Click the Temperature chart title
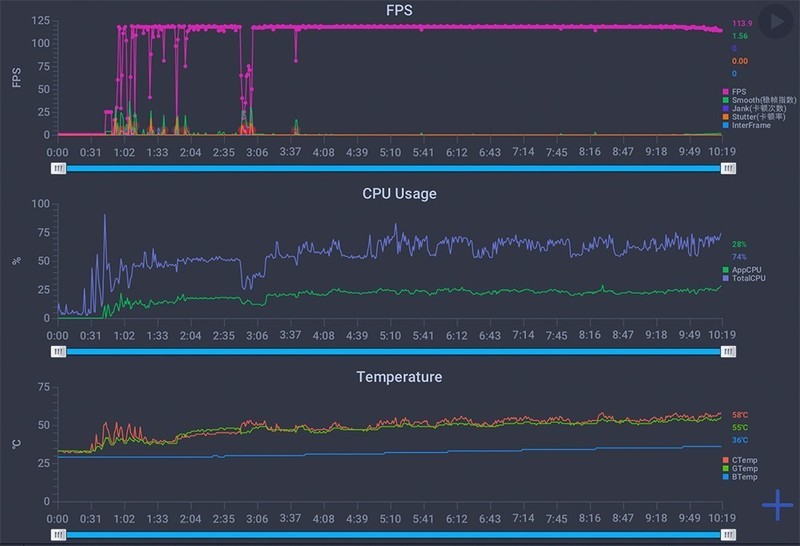The height and width of the screenshot is (546, 800). (x=399, y=377)
